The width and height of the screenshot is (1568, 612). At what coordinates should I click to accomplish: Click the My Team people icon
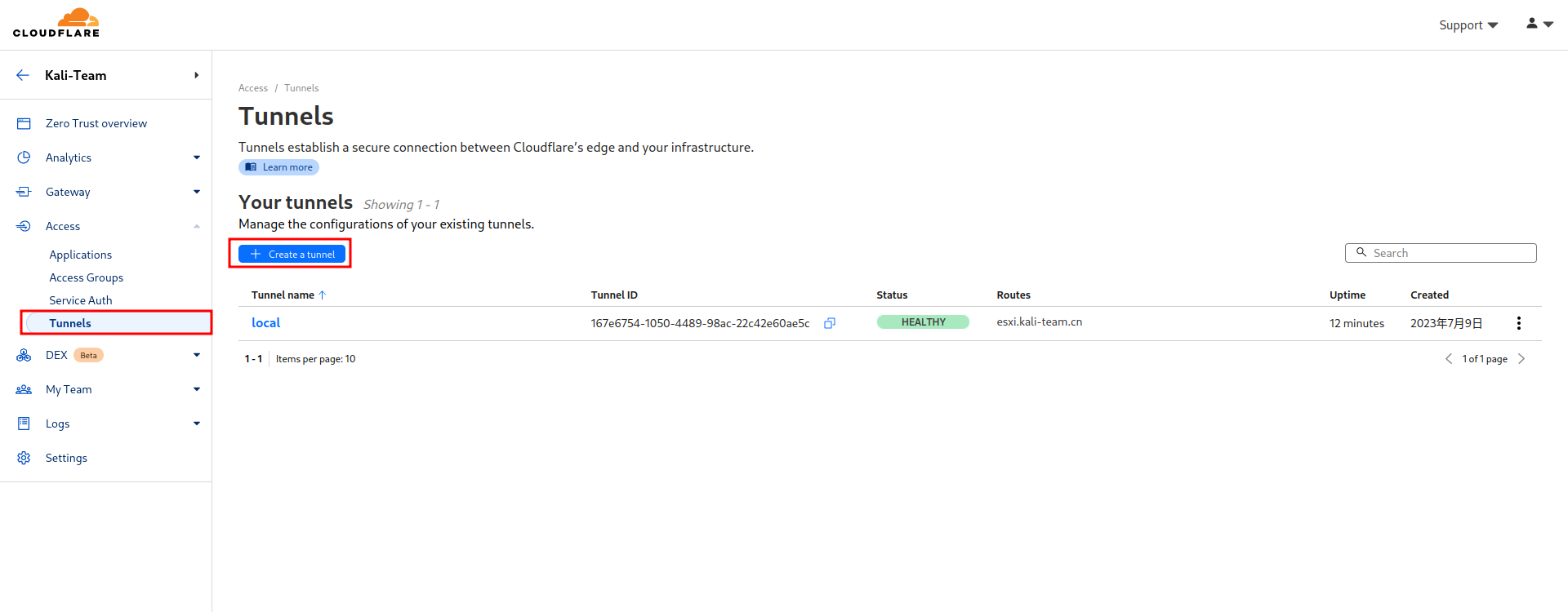[24, 389]
